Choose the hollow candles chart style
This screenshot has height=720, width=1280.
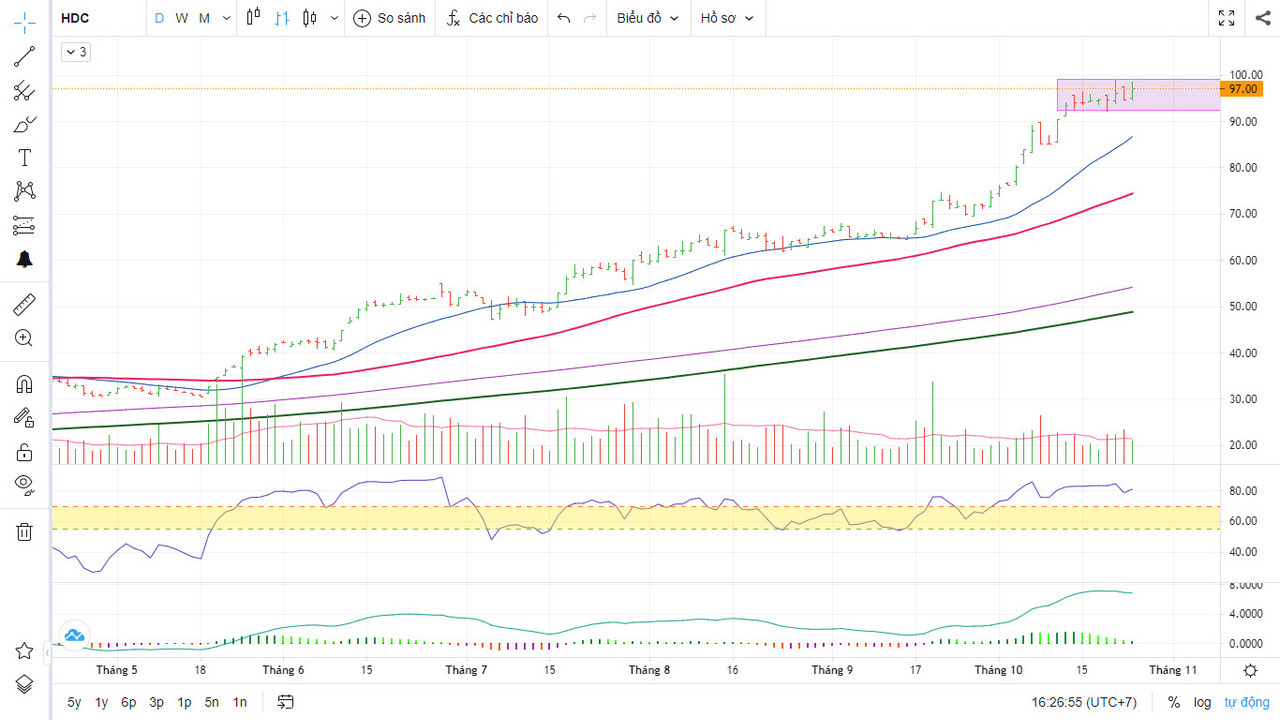point(310,18)
